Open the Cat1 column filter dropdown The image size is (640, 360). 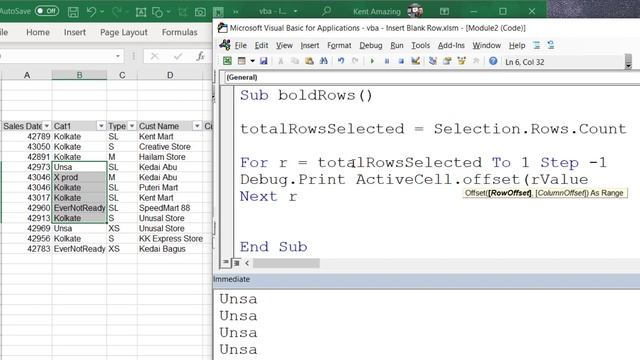[101, 126]
